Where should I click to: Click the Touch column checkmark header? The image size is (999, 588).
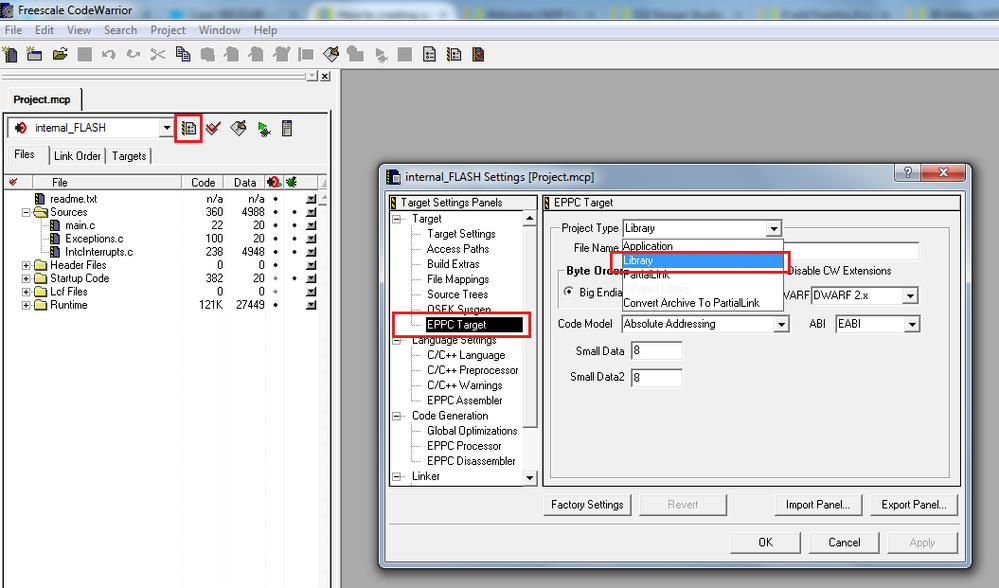(13, 182)
